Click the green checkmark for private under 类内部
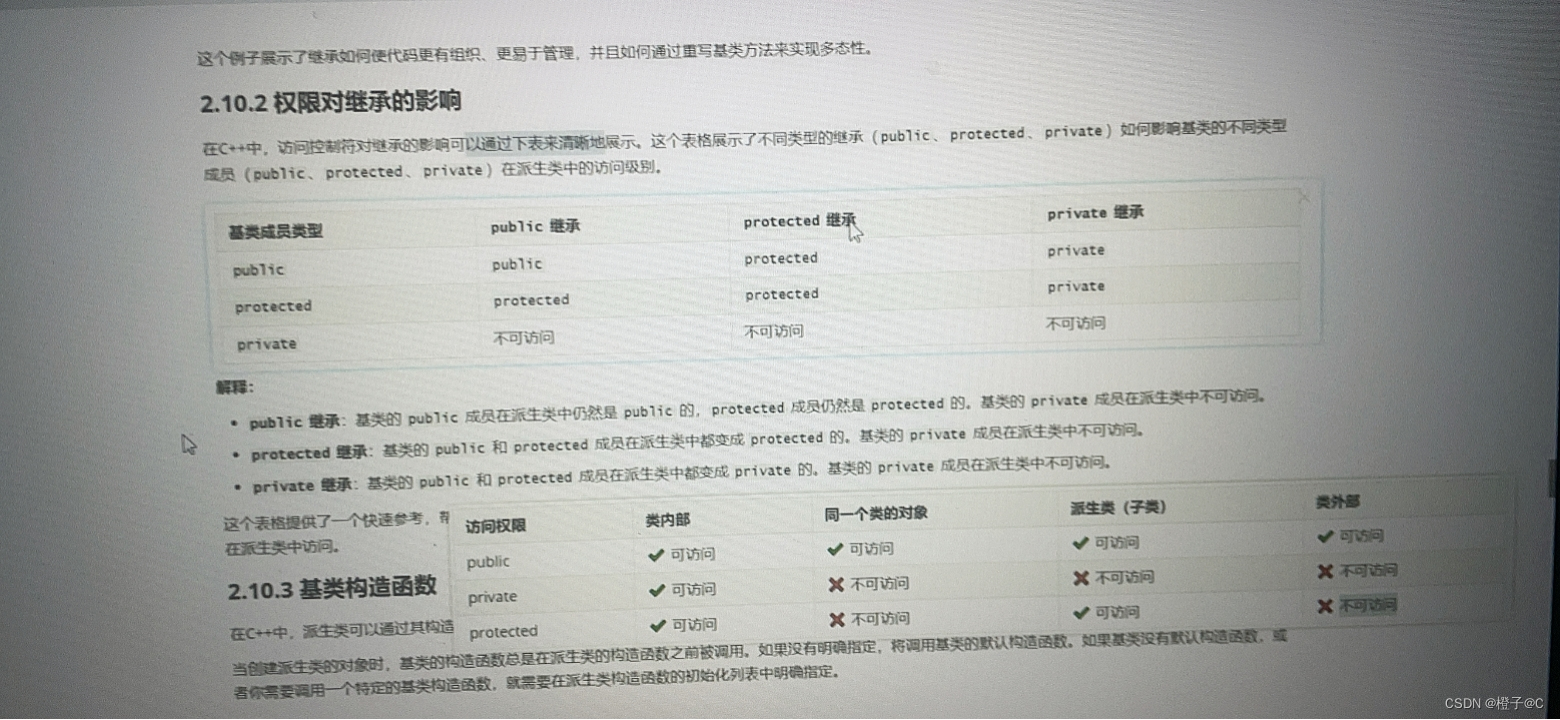The width and height of the screenshot is (1560, 720). click(x=658, y=589)
